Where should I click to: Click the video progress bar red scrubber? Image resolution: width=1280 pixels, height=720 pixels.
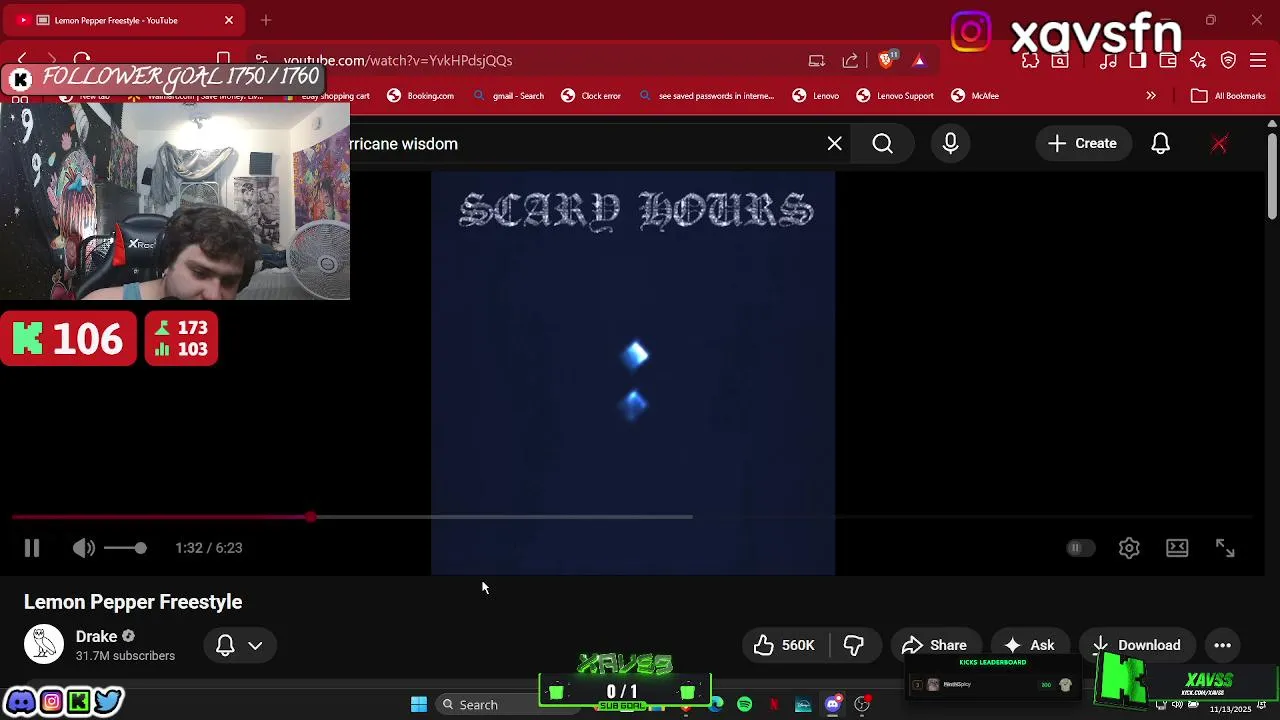311,517
